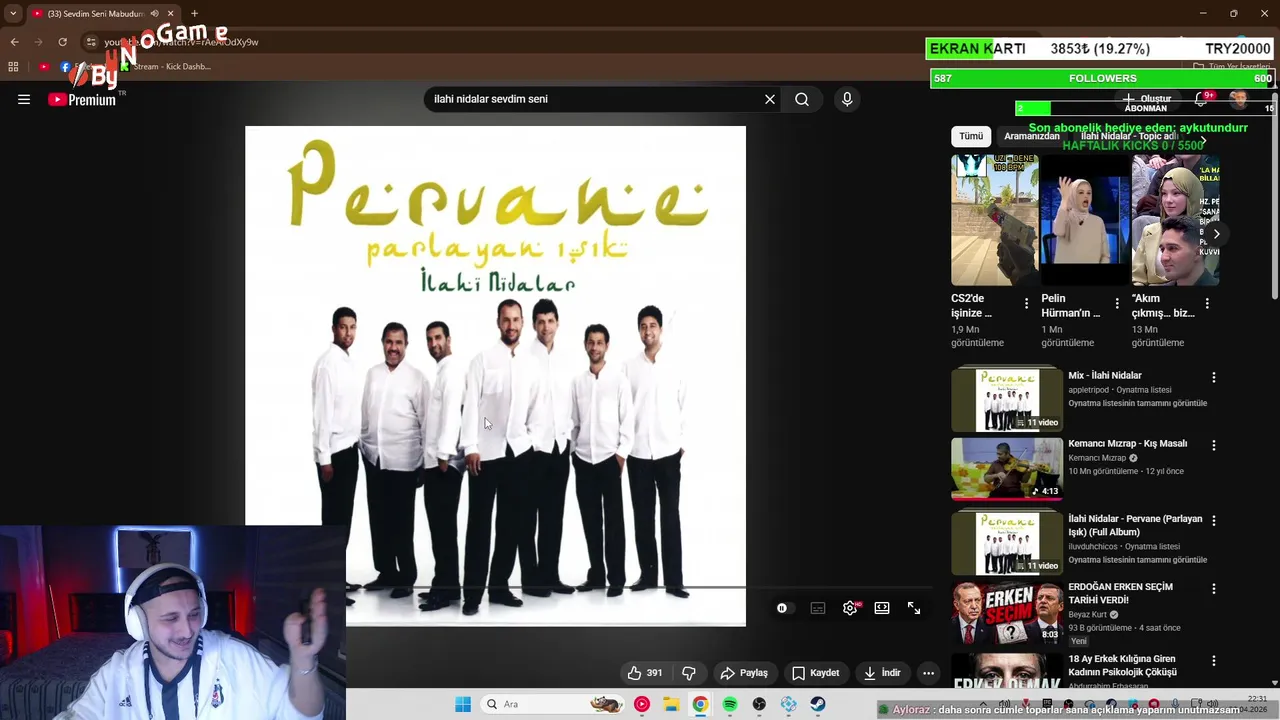This screenshot has height=720, width=1280.
Task: Open OBS Studio from the taskbar
Action: [x=759, y=704]
